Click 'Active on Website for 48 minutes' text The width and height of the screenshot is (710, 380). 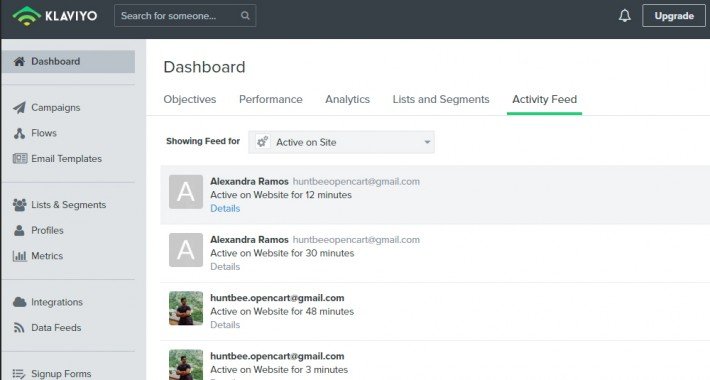282,311
